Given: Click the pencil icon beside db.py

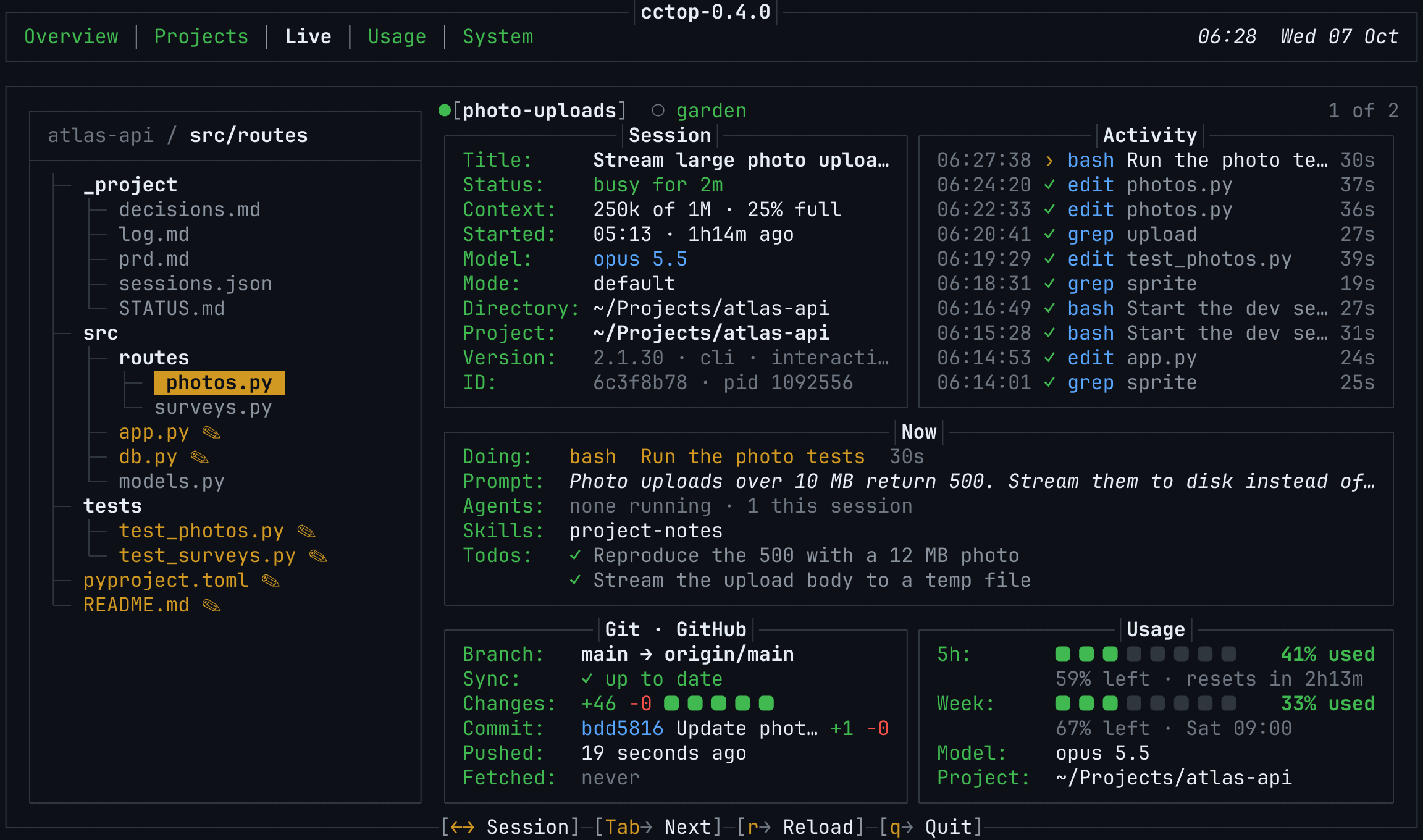Looking at the screenshot, I should pyautogui.click(x=199, y=457).
